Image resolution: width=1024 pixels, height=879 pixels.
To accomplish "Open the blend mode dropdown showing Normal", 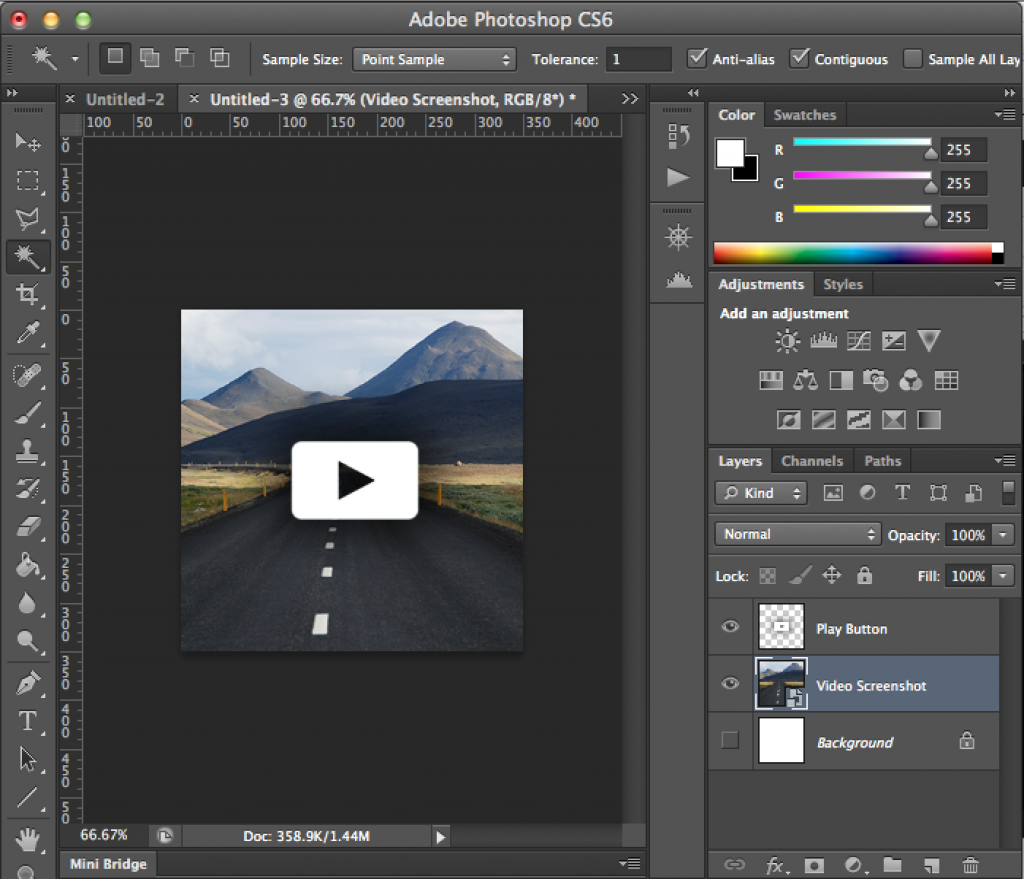I will (x=797, y=534).
